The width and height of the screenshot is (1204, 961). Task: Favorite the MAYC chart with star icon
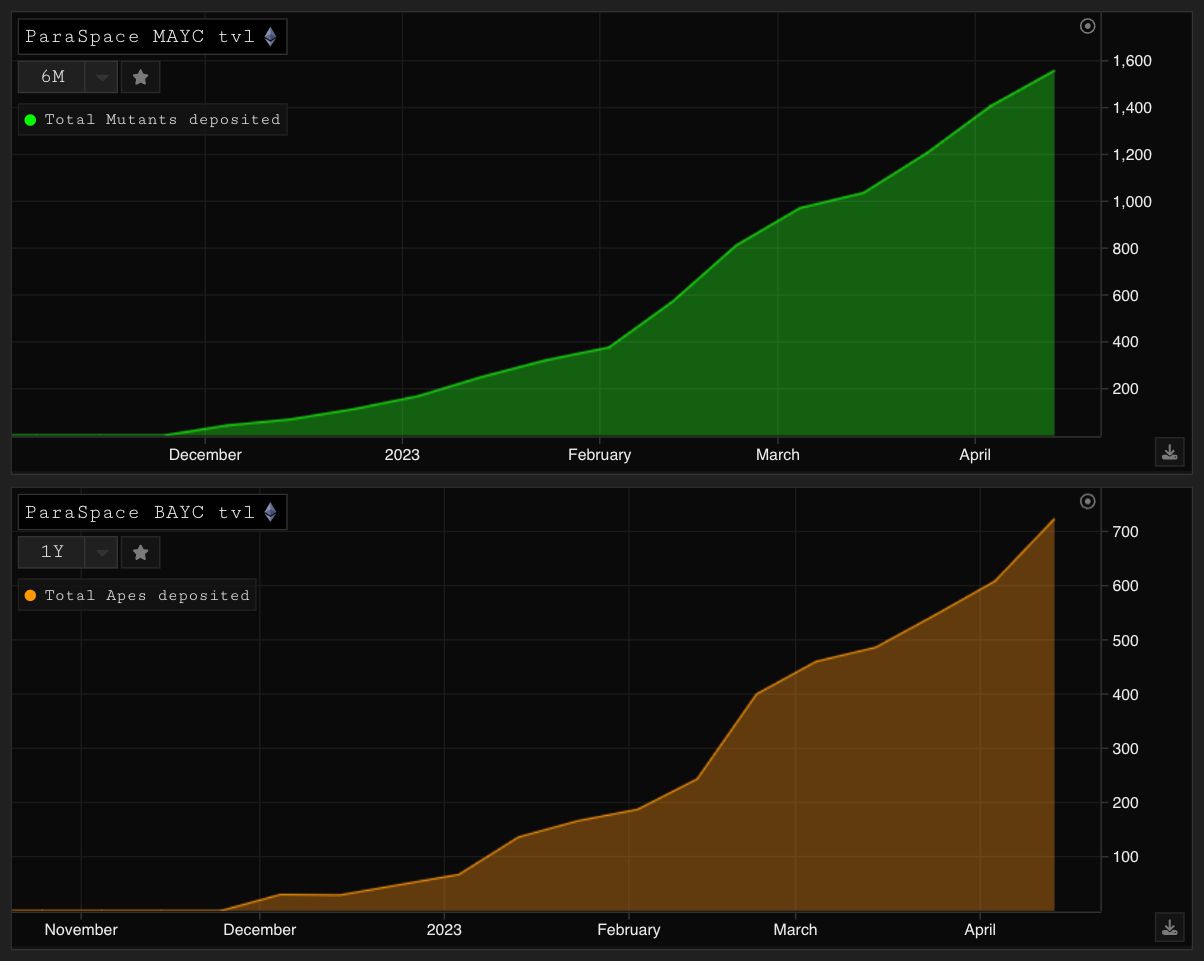click(x=141, y=76)
